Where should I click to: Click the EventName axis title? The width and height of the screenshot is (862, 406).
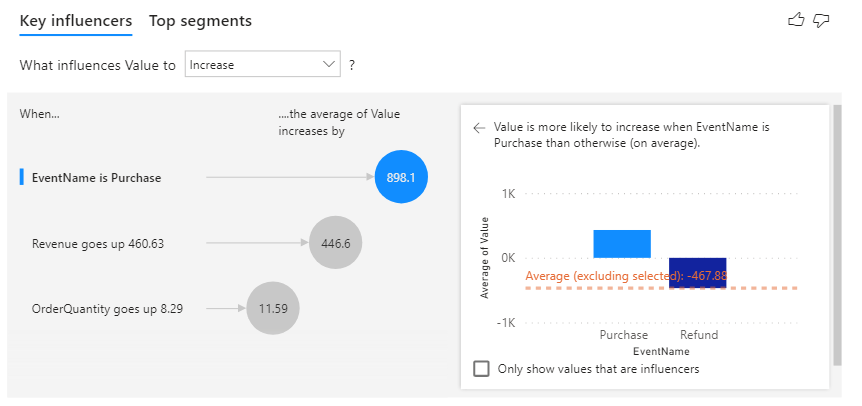pyautogui.click(x=661, y=351)
